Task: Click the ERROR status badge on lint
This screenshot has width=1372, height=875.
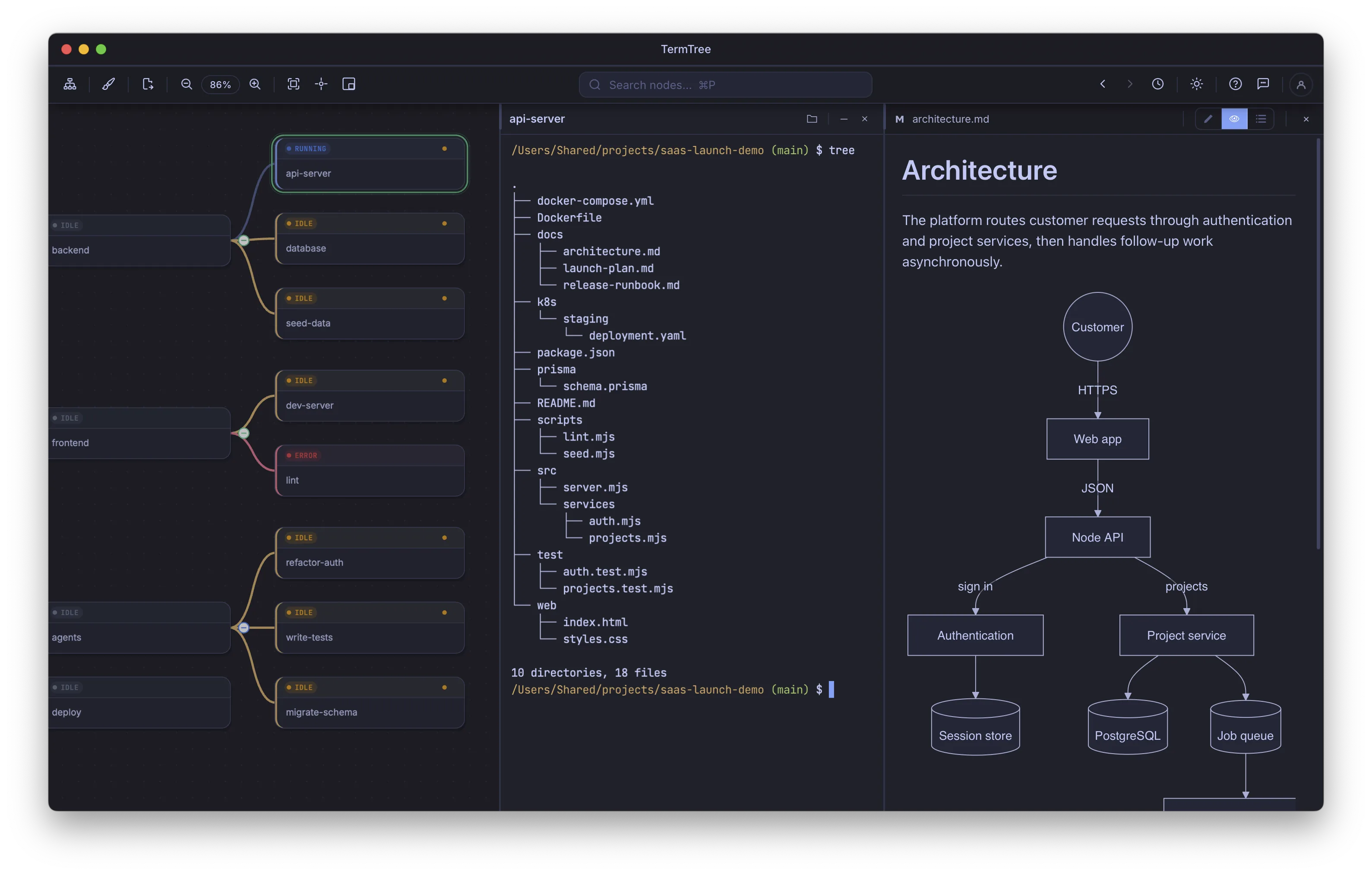Action: pyautogui.click(x=303, y=456)
